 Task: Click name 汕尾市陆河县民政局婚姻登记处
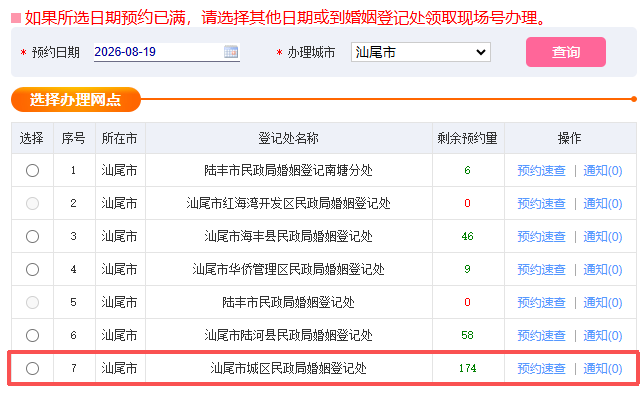click(x=288, y=336)
